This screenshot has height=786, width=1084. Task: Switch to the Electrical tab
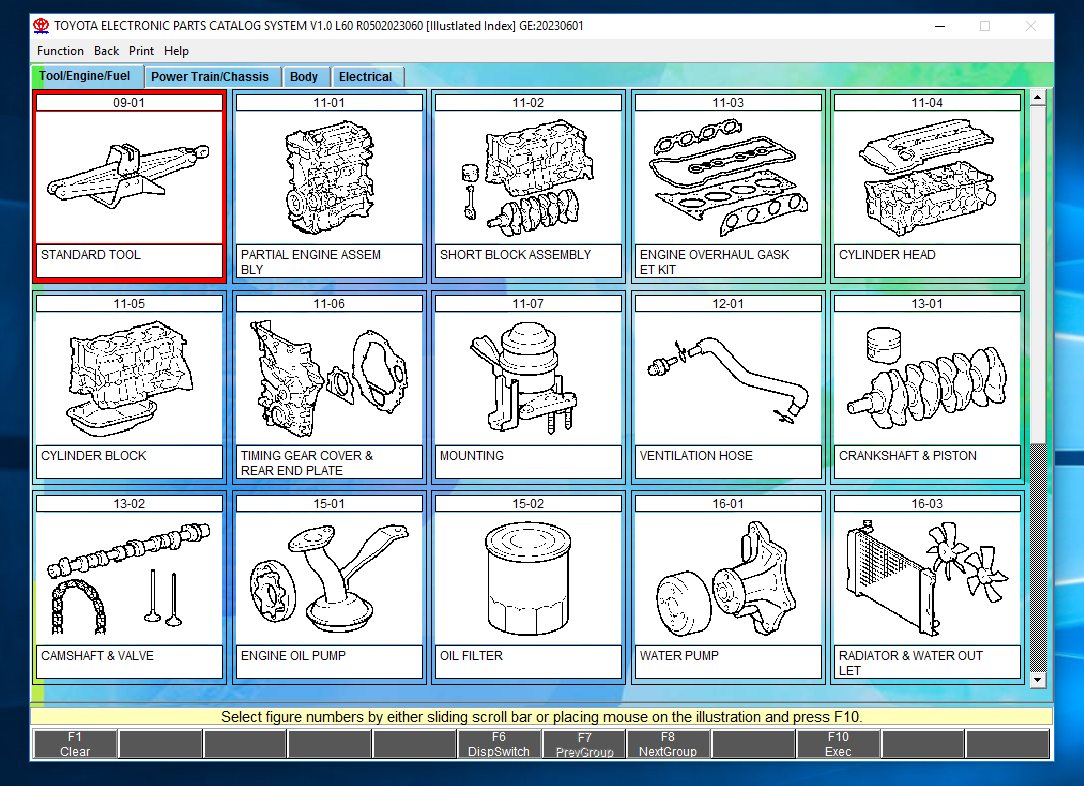click(366, 76)
